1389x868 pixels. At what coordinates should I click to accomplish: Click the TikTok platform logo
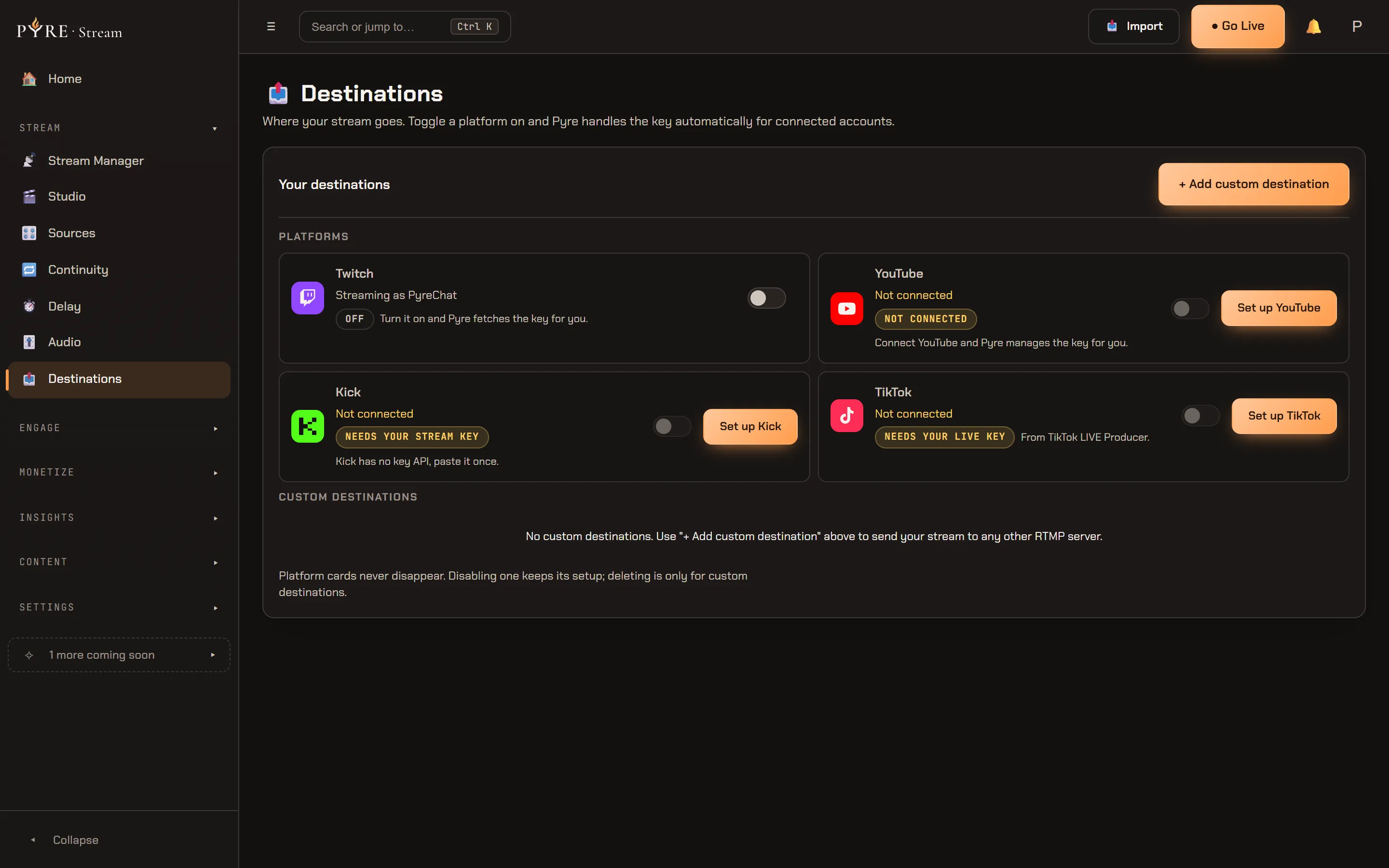coord(846,416)
